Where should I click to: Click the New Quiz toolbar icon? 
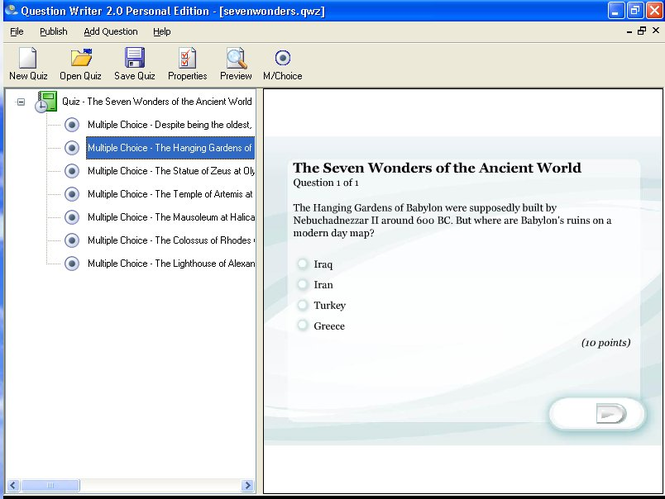(28, 58)
